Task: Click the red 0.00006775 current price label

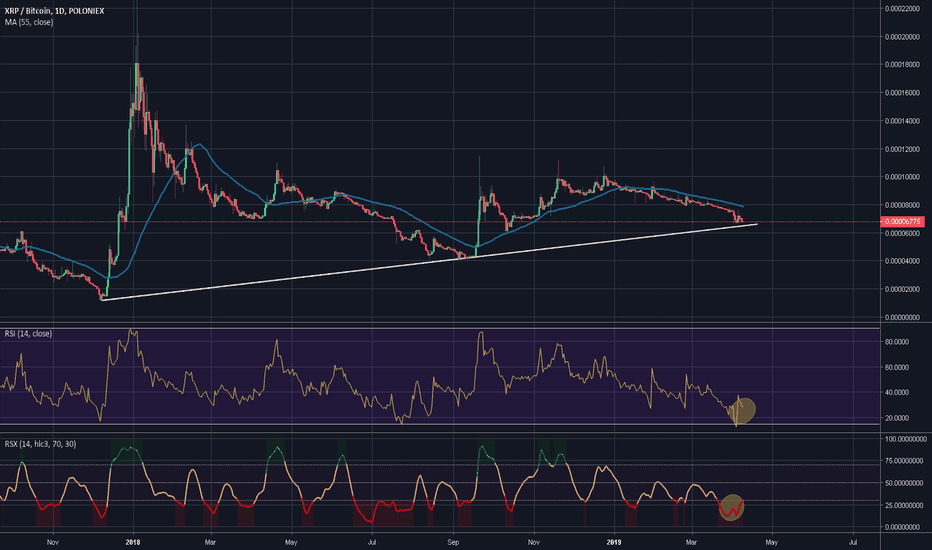Action: coord(902,222)
